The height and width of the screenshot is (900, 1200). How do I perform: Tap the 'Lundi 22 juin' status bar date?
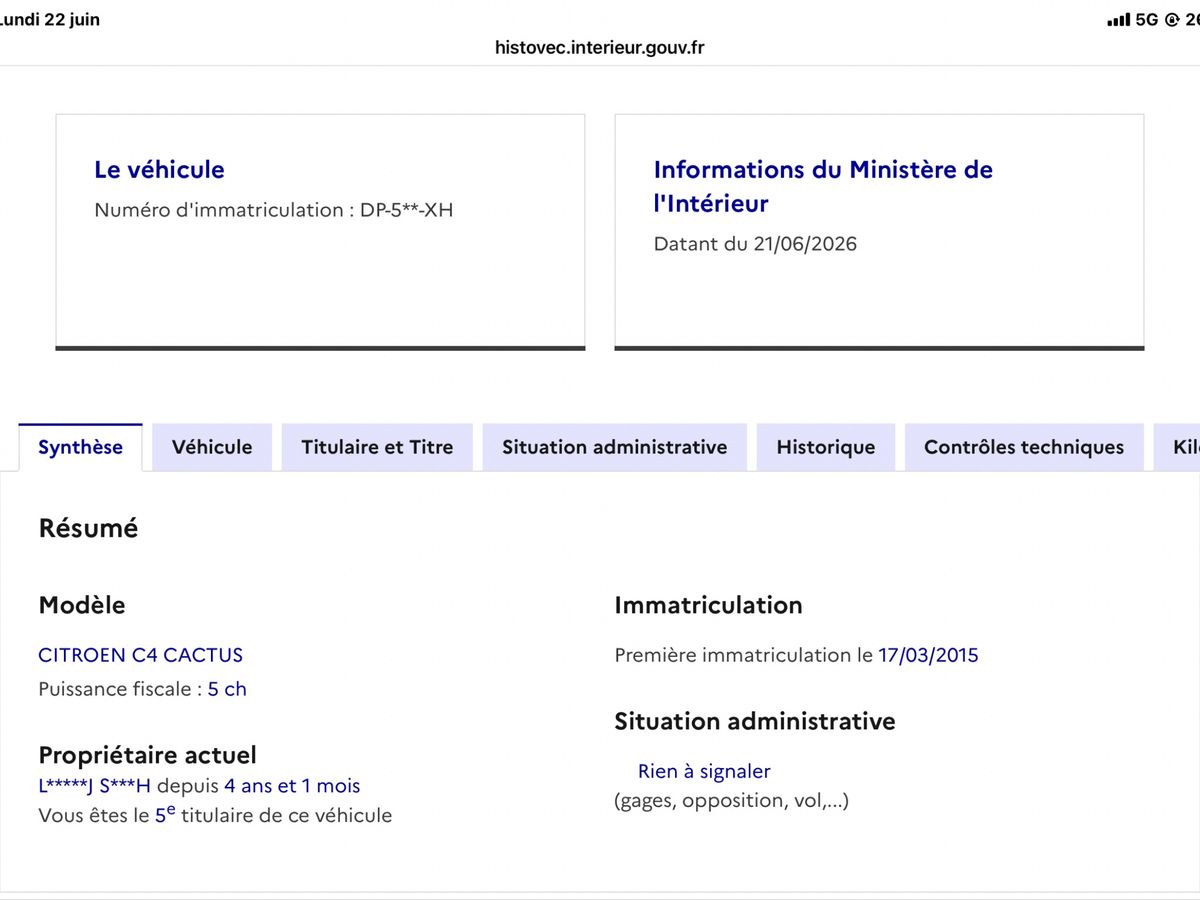point(50,20)
